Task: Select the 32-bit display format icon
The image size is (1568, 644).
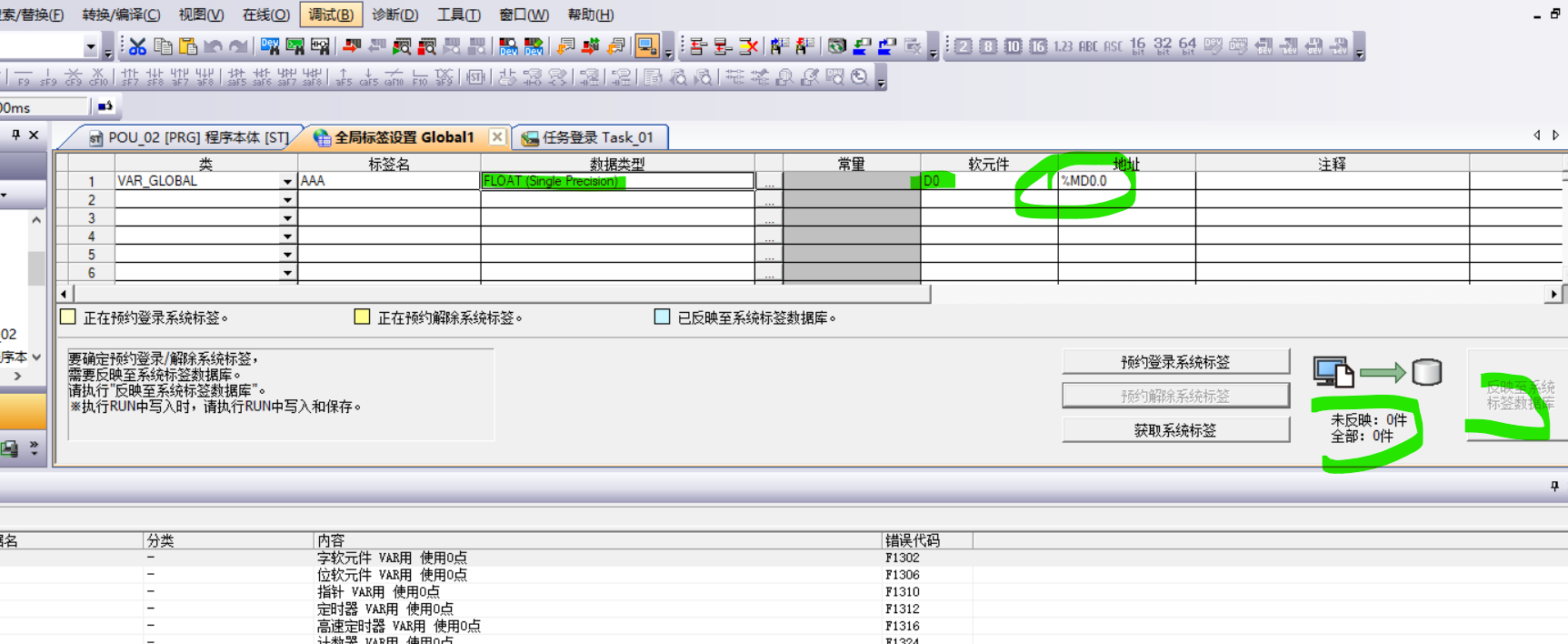Action: pos(1163,46)
